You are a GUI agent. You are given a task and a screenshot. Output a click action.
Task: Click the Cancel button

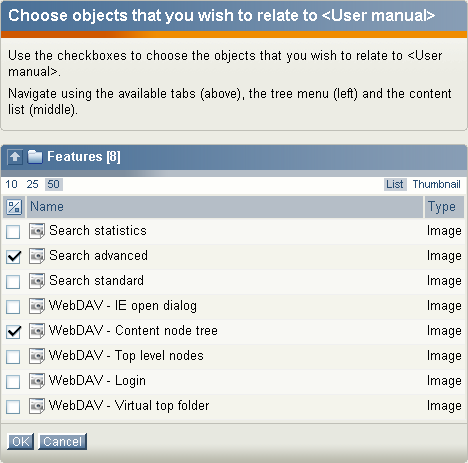tap(63, 442)
